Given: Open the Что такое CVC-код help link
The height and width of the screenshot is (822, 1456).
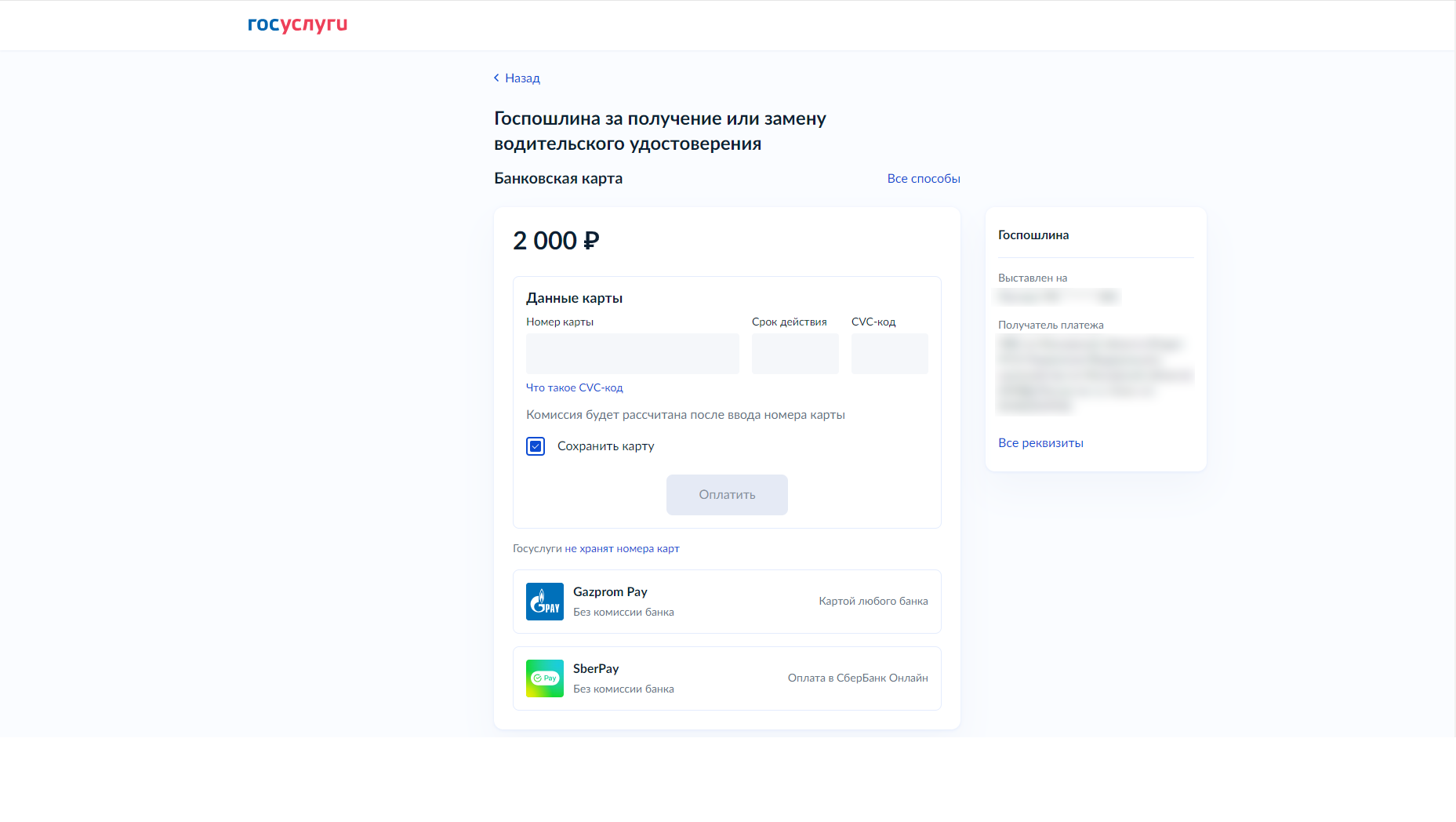Looking at the screenshot, I should 575,387.
